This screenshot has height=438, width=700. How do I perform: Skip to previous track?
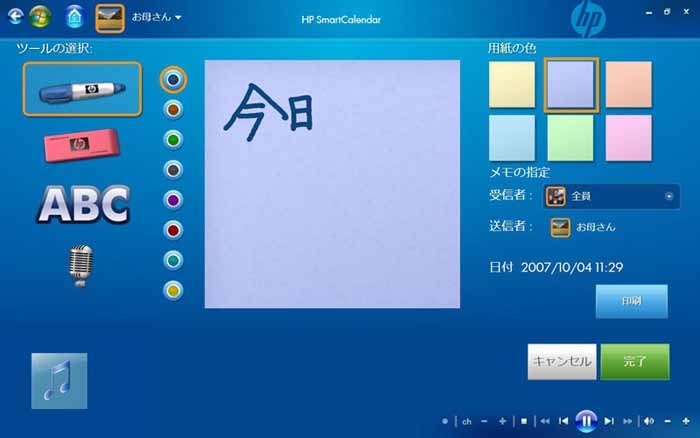563,421
